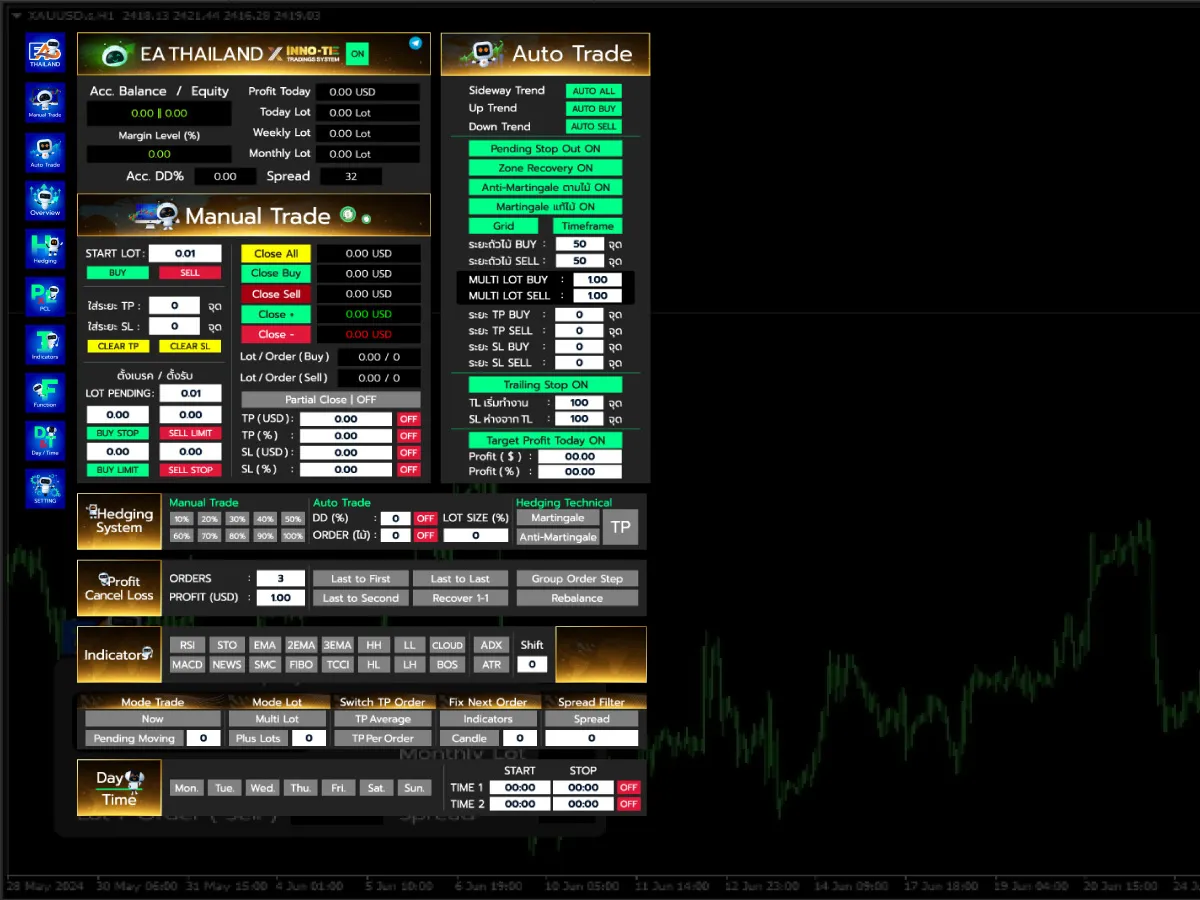Screen dimensions: 1200x900
Task: Open the Function sidebar icon
Action: (x=45, y=393)
